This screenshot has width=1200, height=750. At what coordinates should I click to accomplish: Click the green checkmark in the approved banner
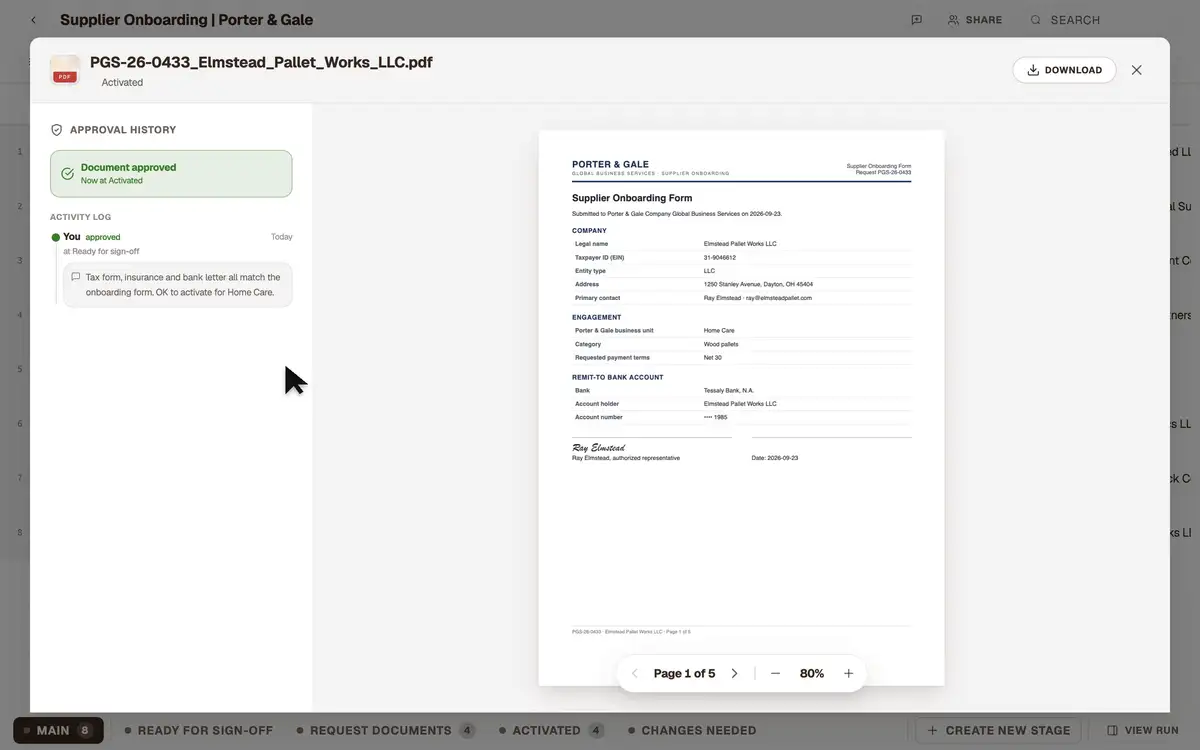[67, 174]
